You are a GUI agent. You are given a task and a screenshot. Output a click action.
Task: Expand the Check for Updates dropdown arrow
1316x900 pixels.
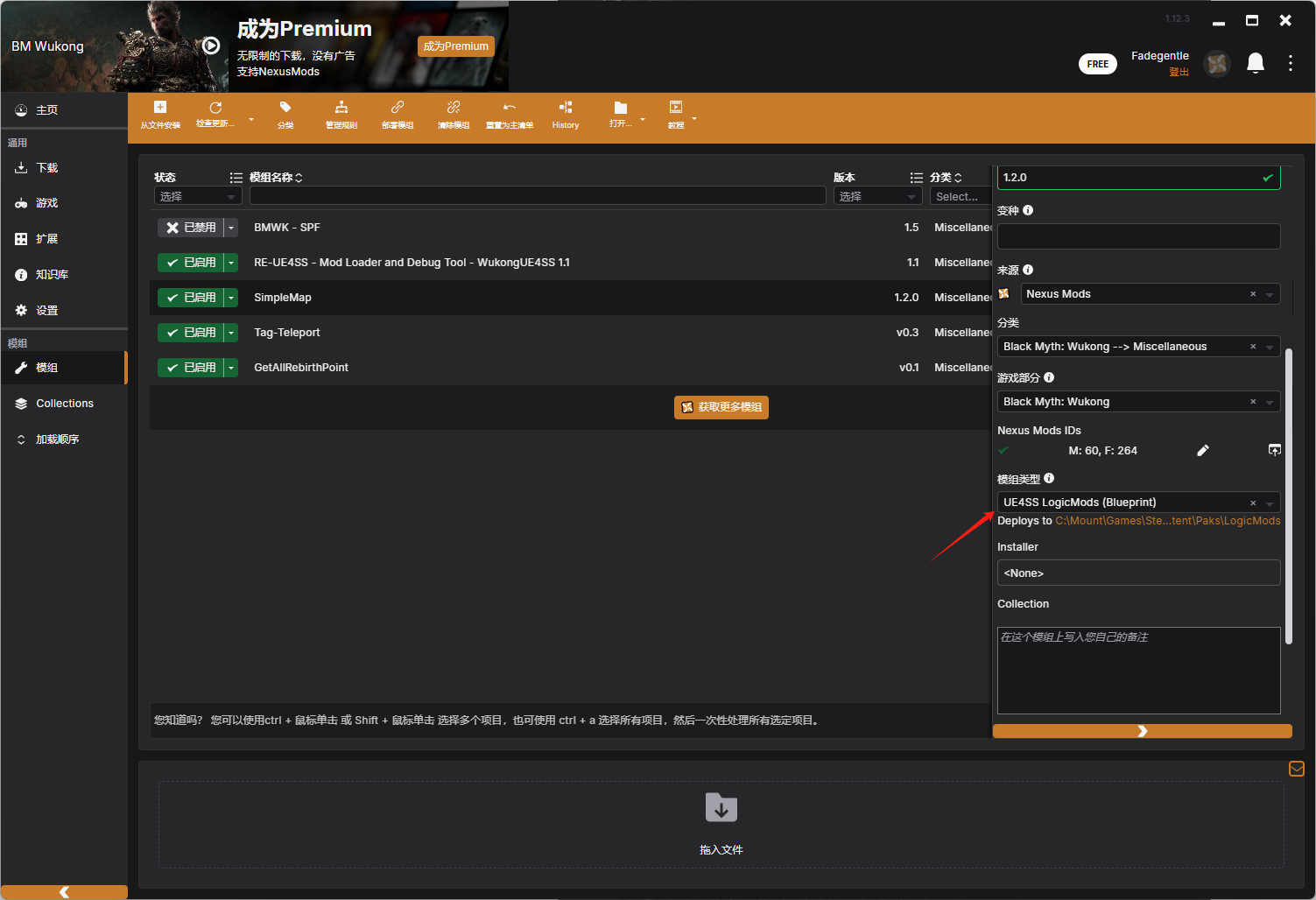tap(251, 119)
